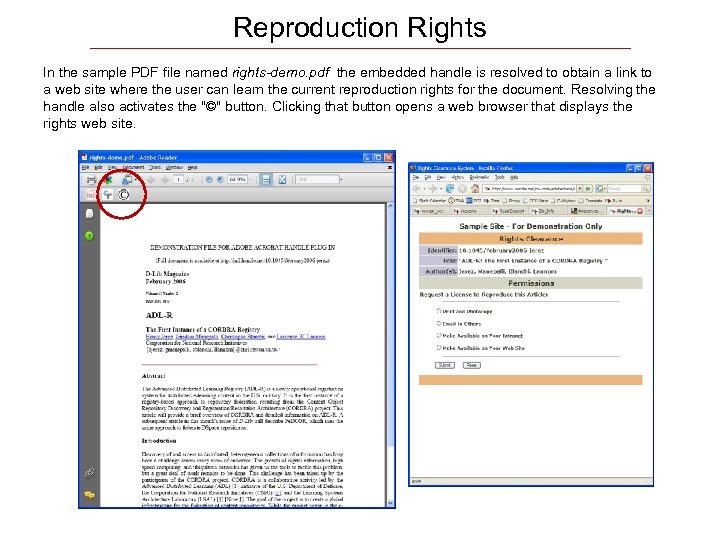720x540 pixels.
Task: Click the next page arrow in Adobe Reader
Action: coord(165,180)
